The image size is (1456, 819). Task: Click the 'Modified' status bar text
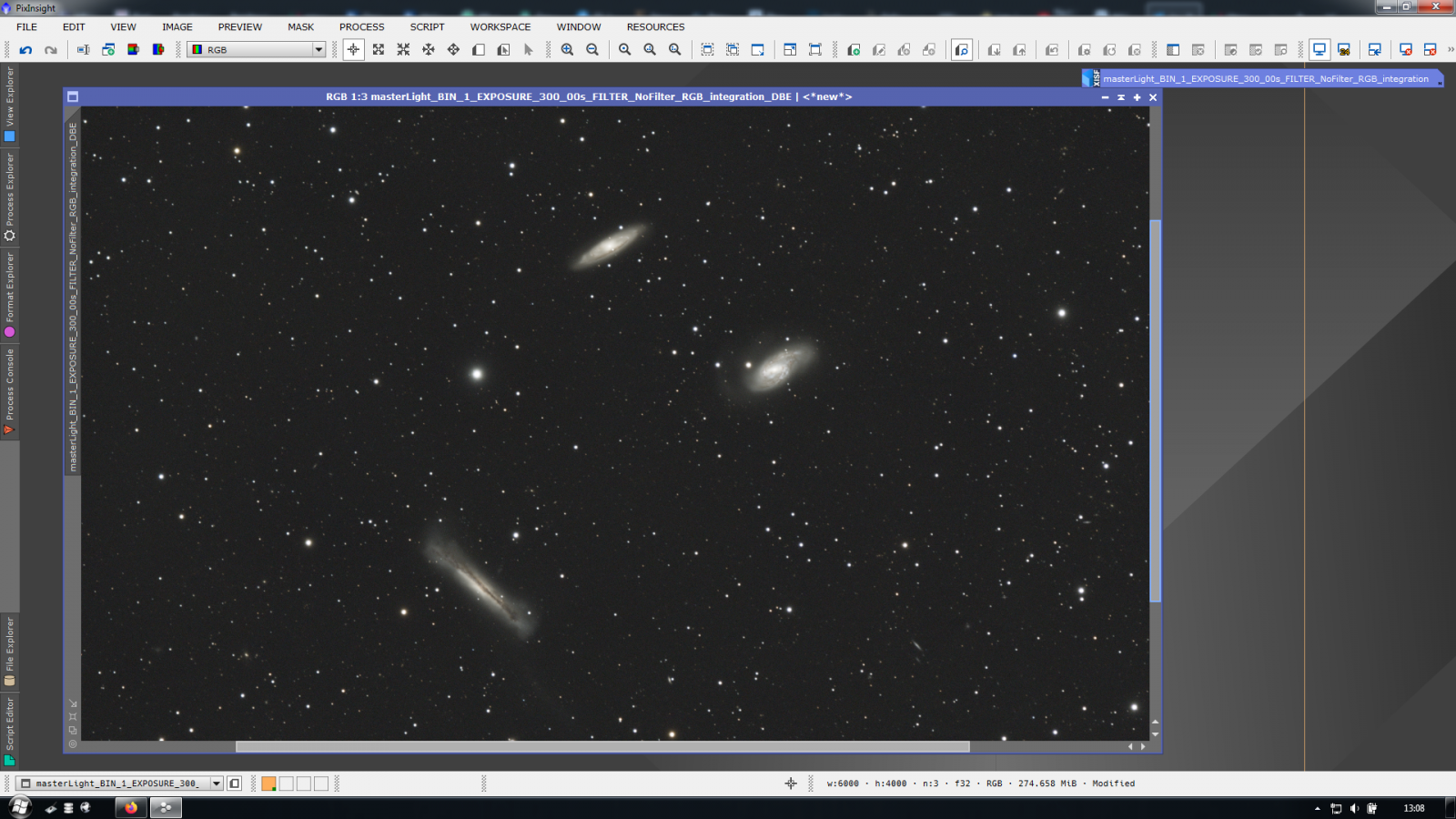point(1114,784)
